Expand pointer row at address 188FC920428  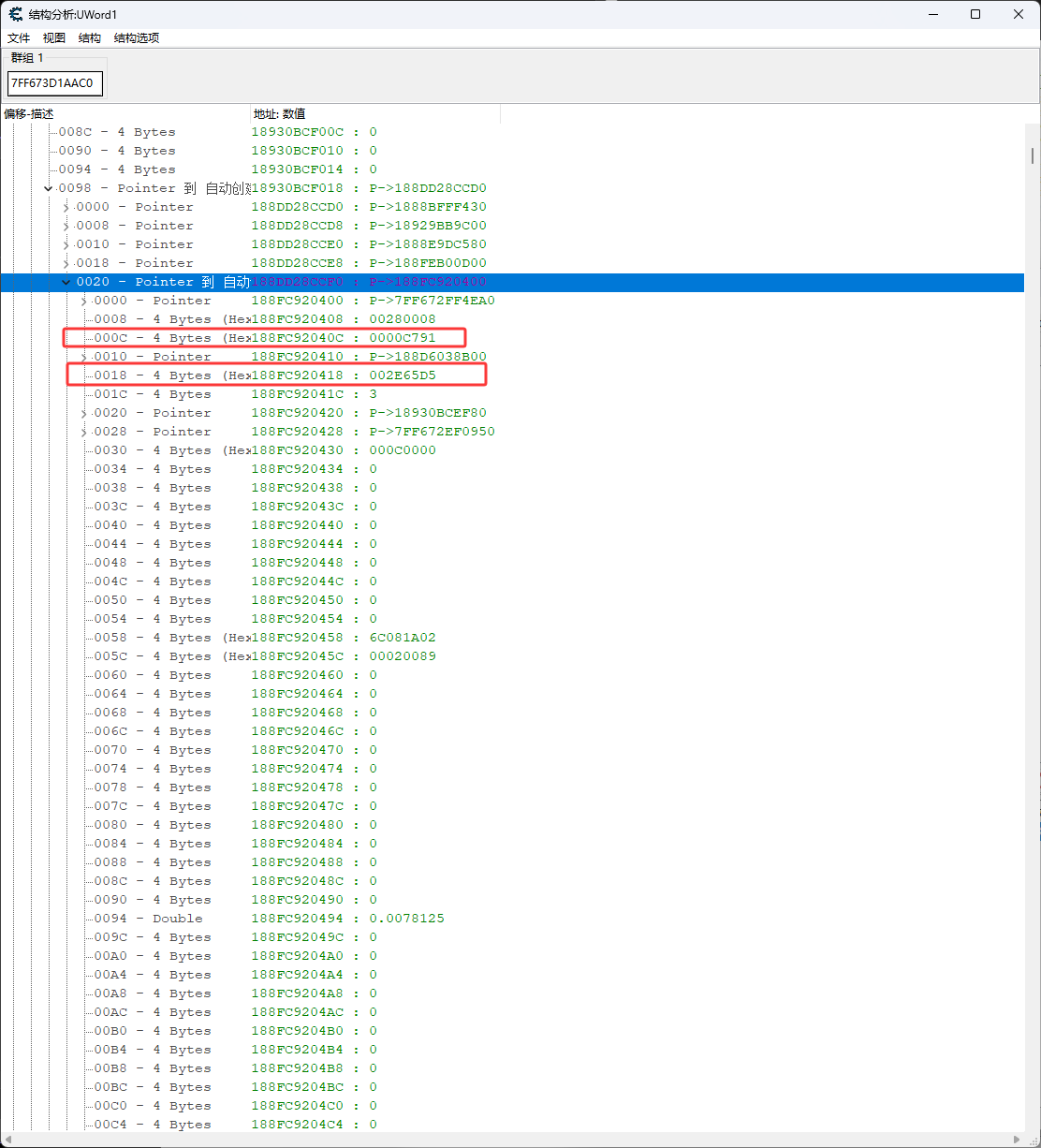pyautogui.click(x=83, y=432)
